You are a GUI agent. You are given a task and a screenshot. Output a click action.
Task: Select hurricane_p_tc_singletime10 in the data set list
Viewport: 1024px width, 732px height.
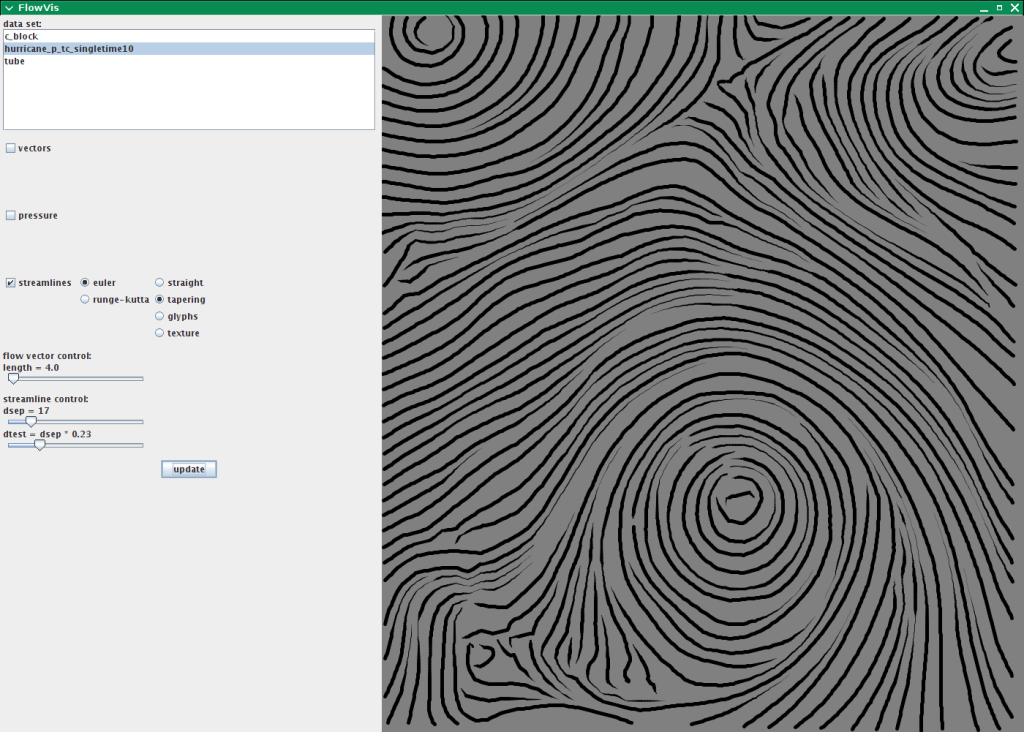pos(69,48)
